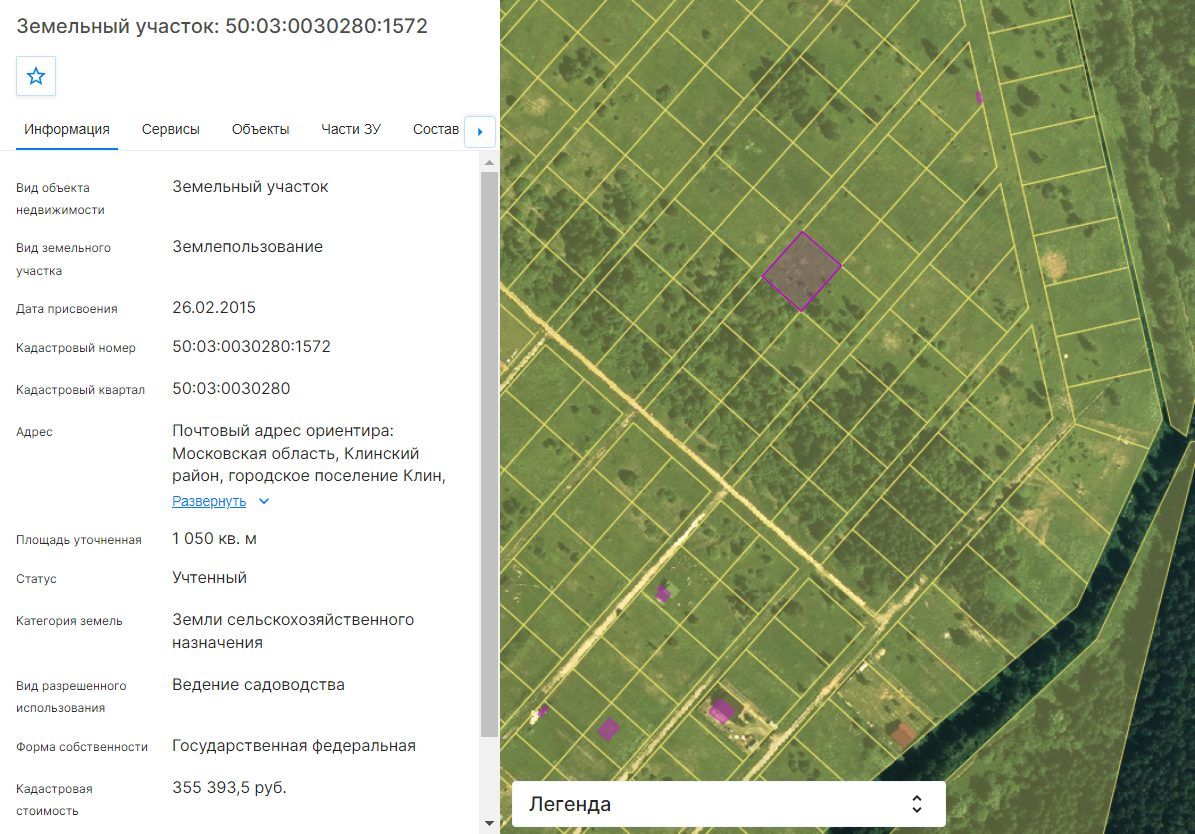Click the Дата присвоения label

67,309
